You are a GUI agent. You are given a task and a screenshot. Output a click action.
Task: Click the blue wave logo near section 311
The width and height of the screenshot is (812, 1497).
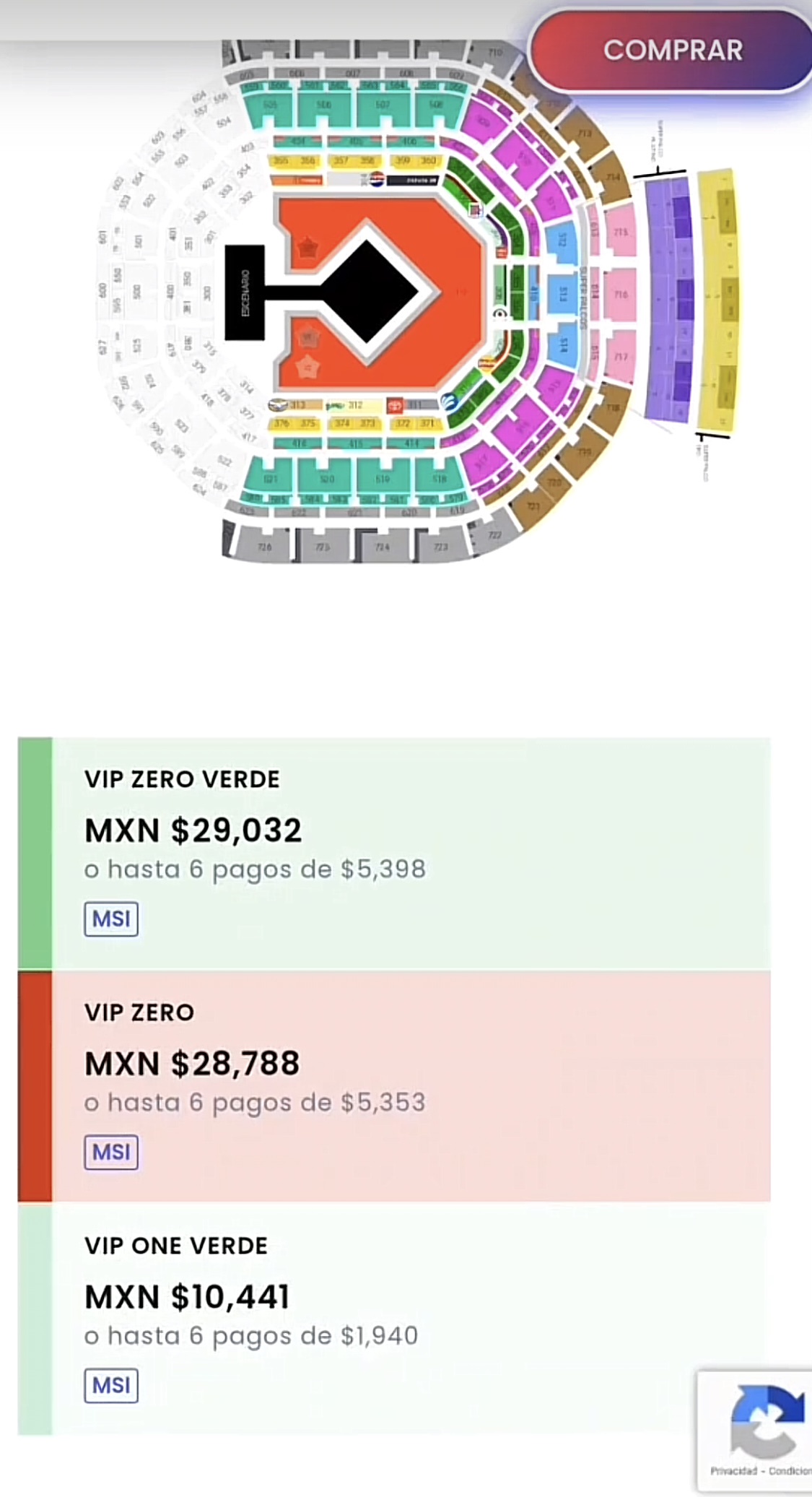coord(450,402)
